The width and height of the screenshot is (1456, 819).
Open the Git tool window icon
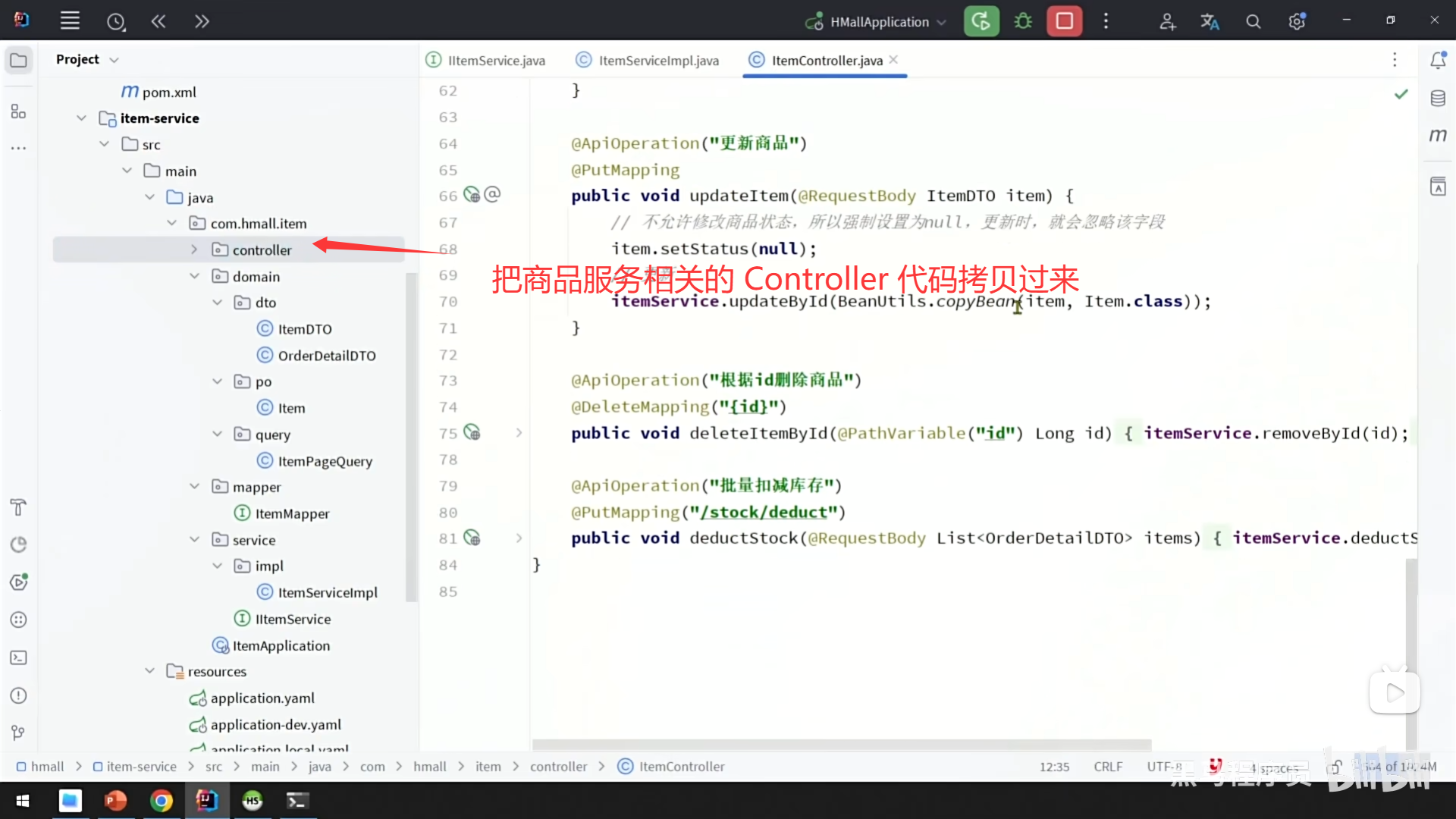point(18,733)
